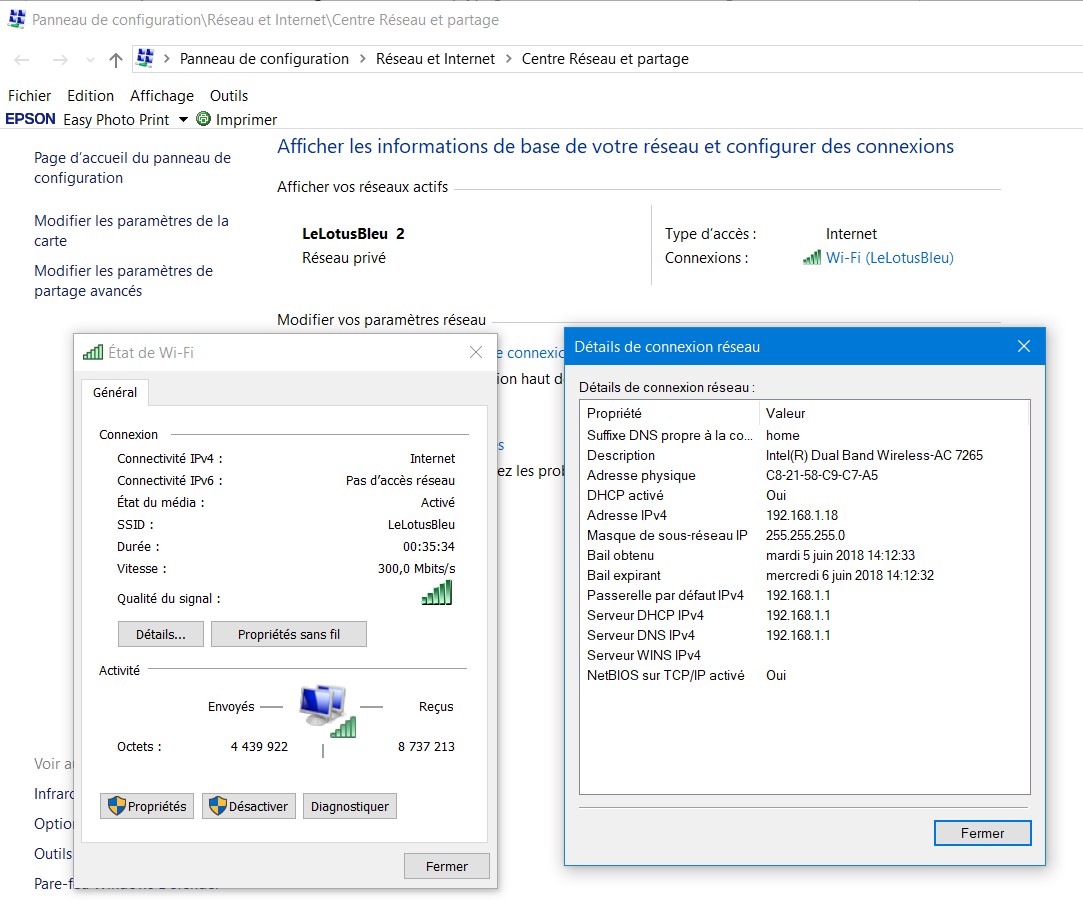Select Serveur WINS IPv4 row
1083x900 pixels.
[805, 655]
